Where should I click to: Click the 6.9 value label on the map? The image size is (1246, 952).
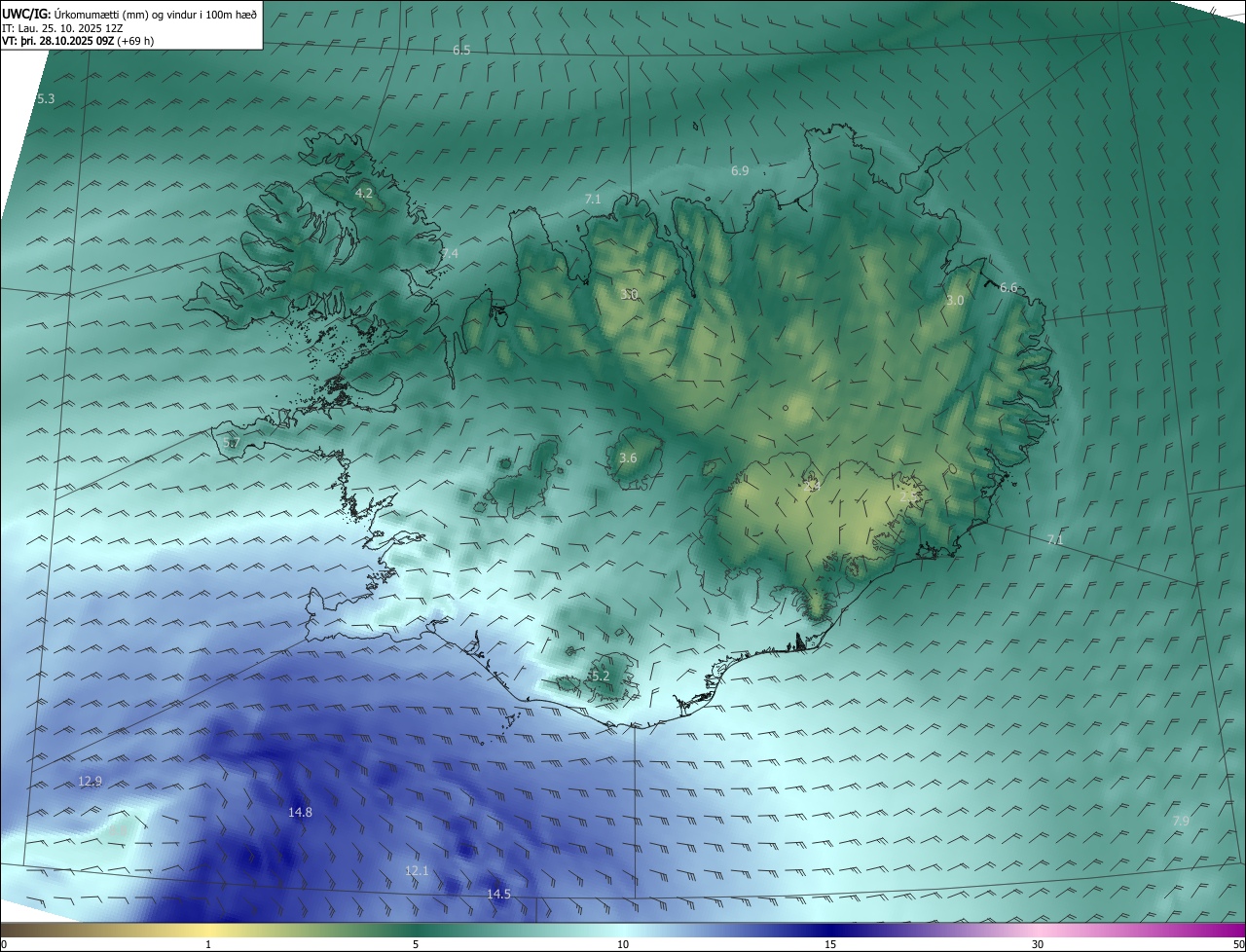(x=740, y=171)
